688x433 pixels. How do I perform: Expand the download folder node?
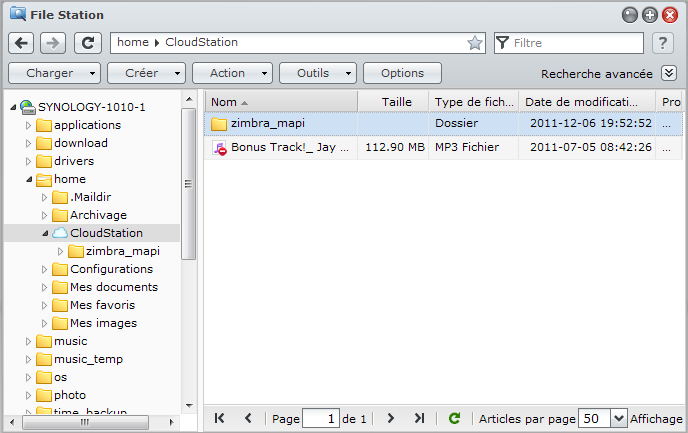(29, 143)
